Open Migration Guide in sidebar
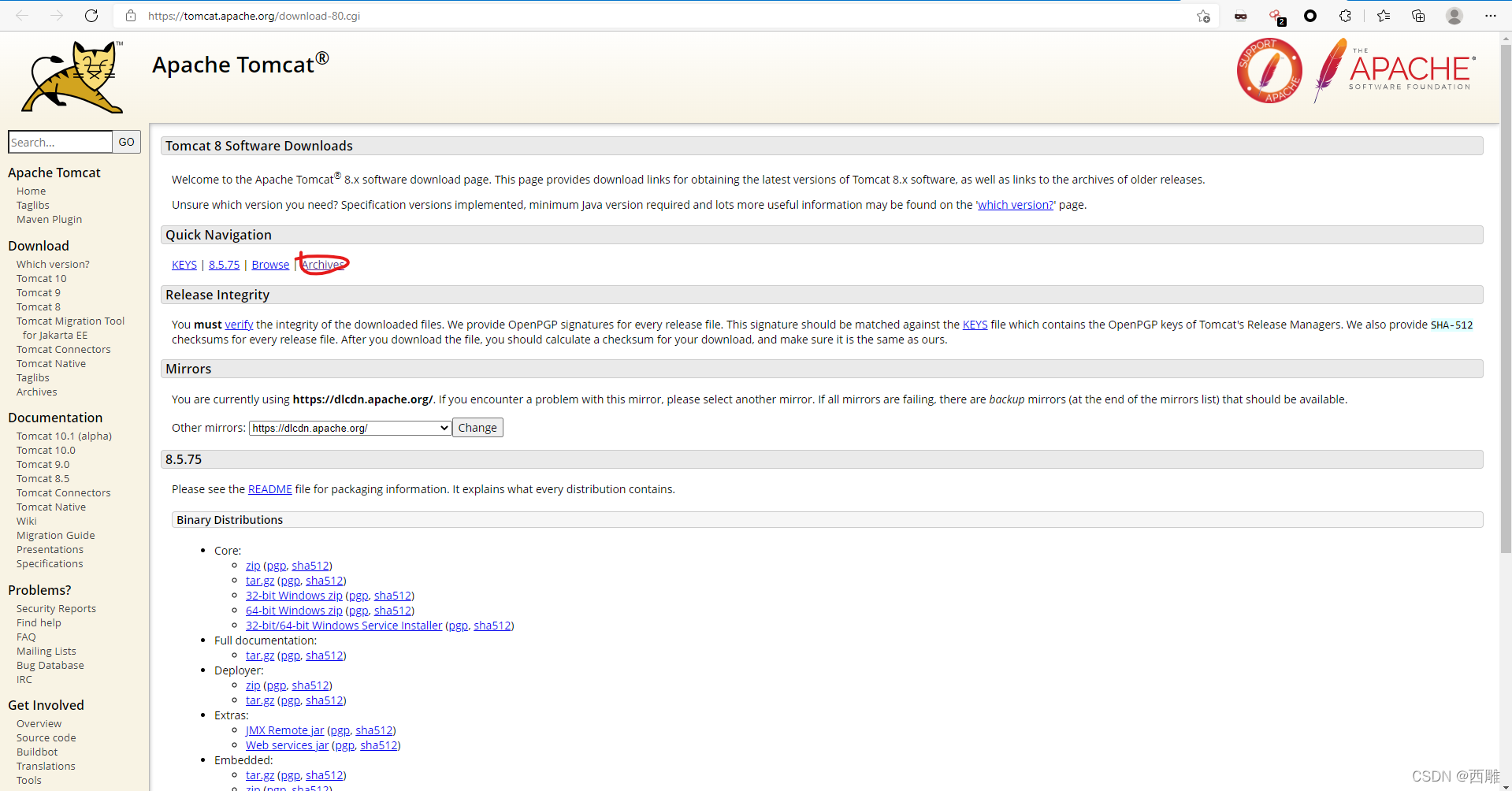Viewport: 1512px width, 791px height. [x=56, y=536]
